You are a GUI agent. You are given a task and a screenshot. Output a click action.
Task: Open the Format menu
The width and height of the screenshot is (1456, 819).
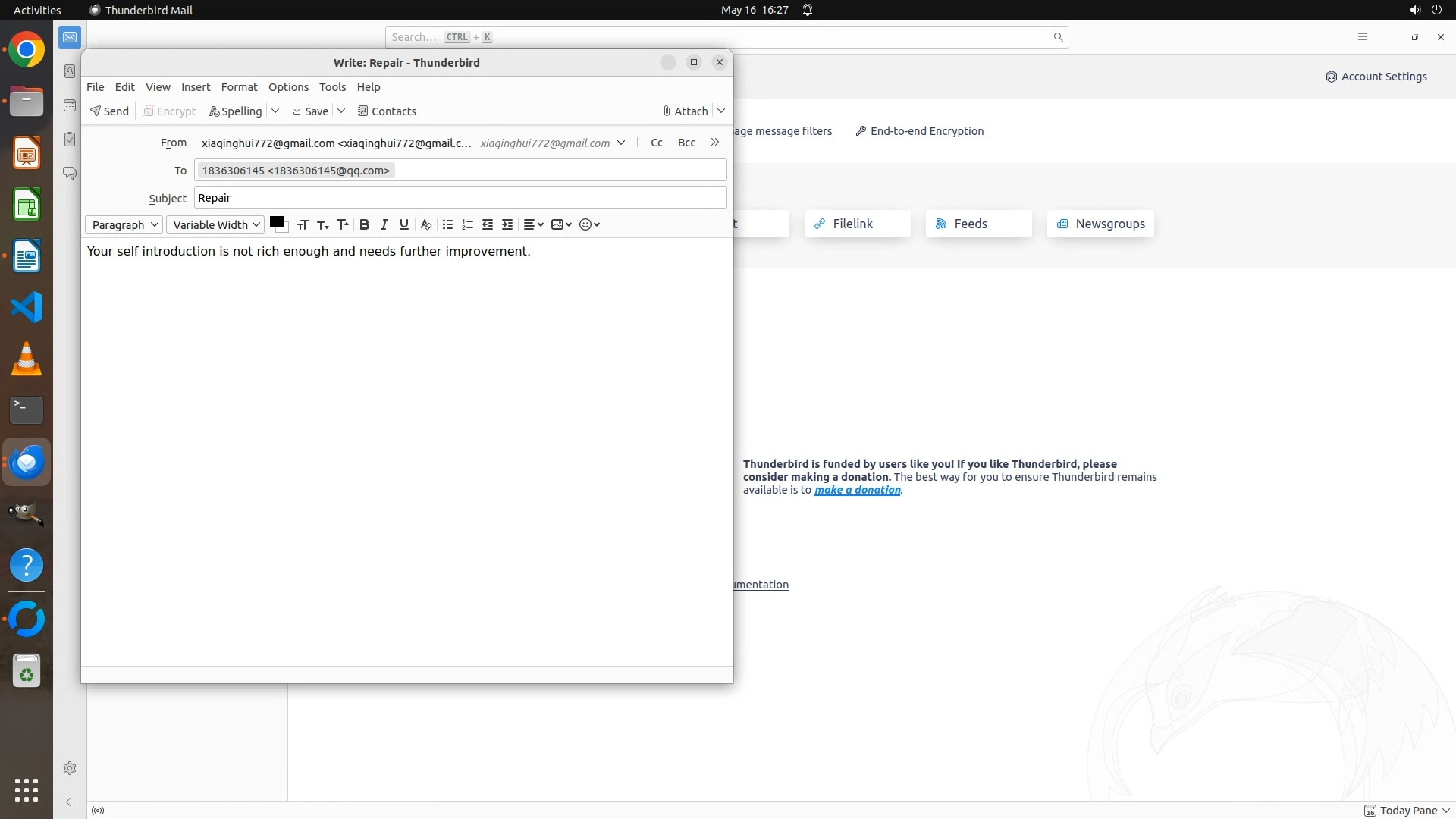(x=239, y=87)
